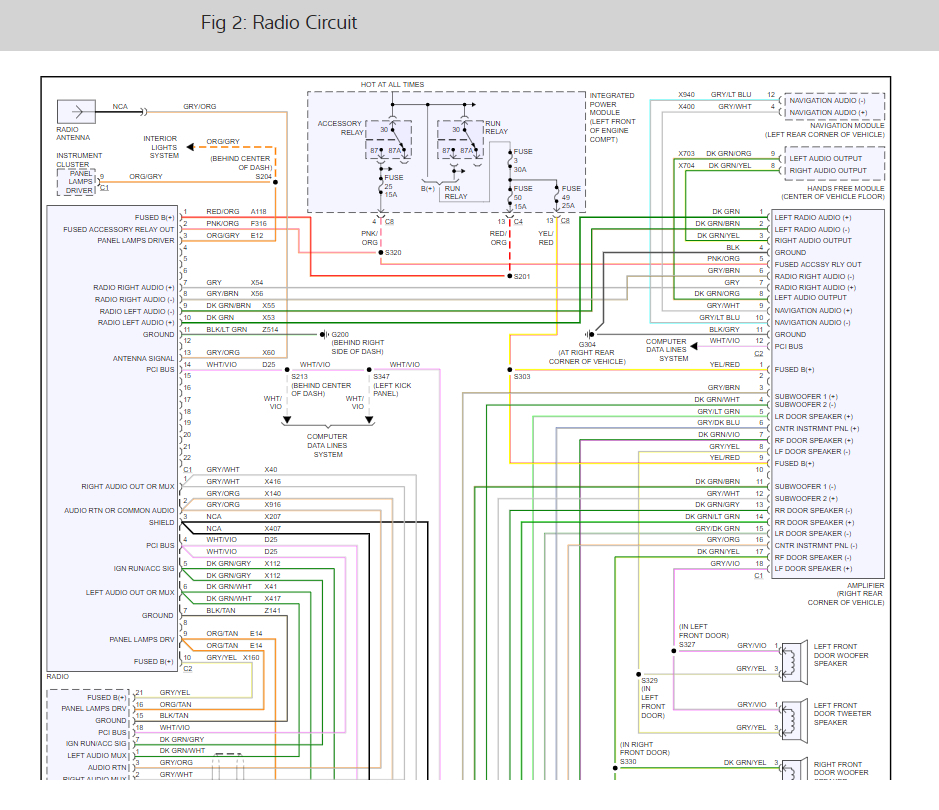Click the S327 splice in left front door

(674, 651)
